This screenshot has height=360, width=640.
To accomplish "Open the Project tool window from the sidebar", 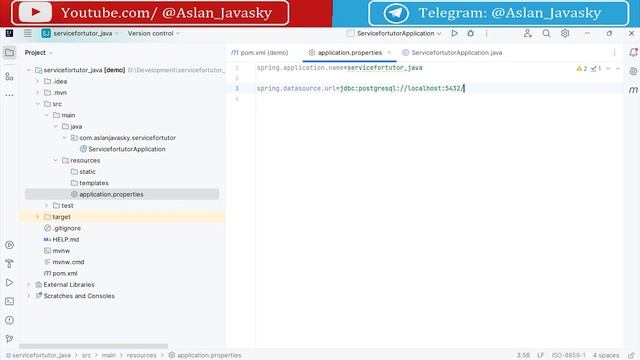I will point(9,53).
